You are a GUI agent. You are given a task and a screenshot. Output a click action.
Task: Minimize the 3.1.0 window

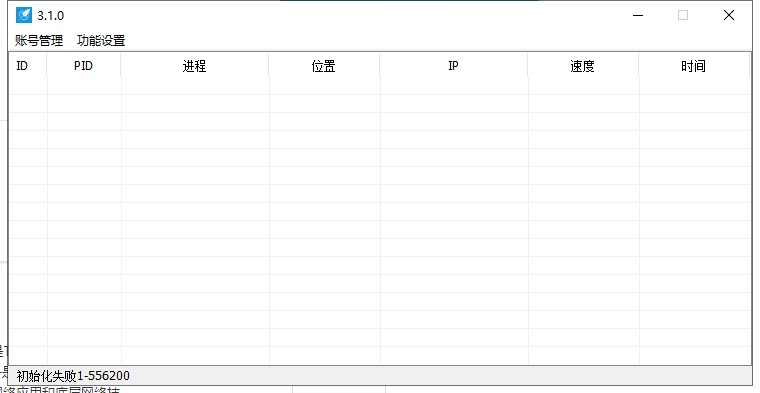[x=638, y=16]
